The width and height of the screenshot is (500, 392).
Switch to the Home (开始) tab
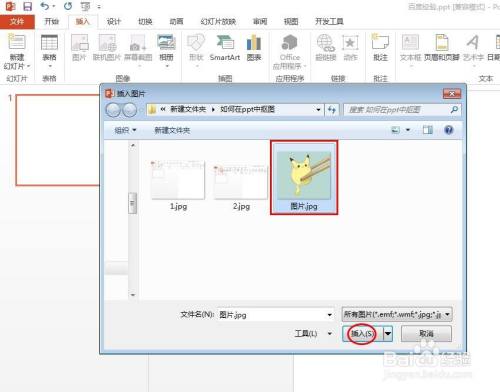[x=52, y=22]
